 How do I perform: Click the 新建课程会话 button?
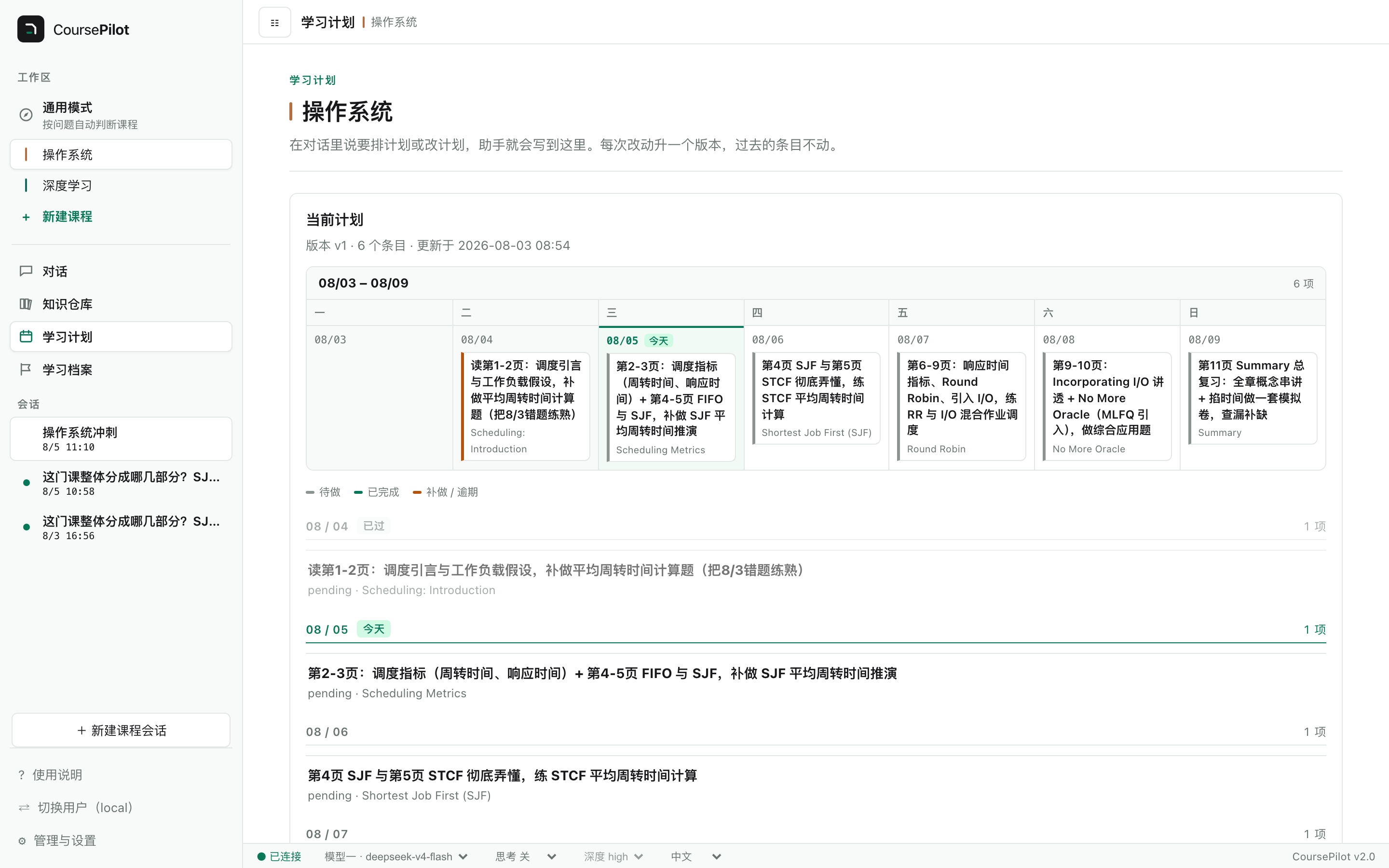(121, 730)
